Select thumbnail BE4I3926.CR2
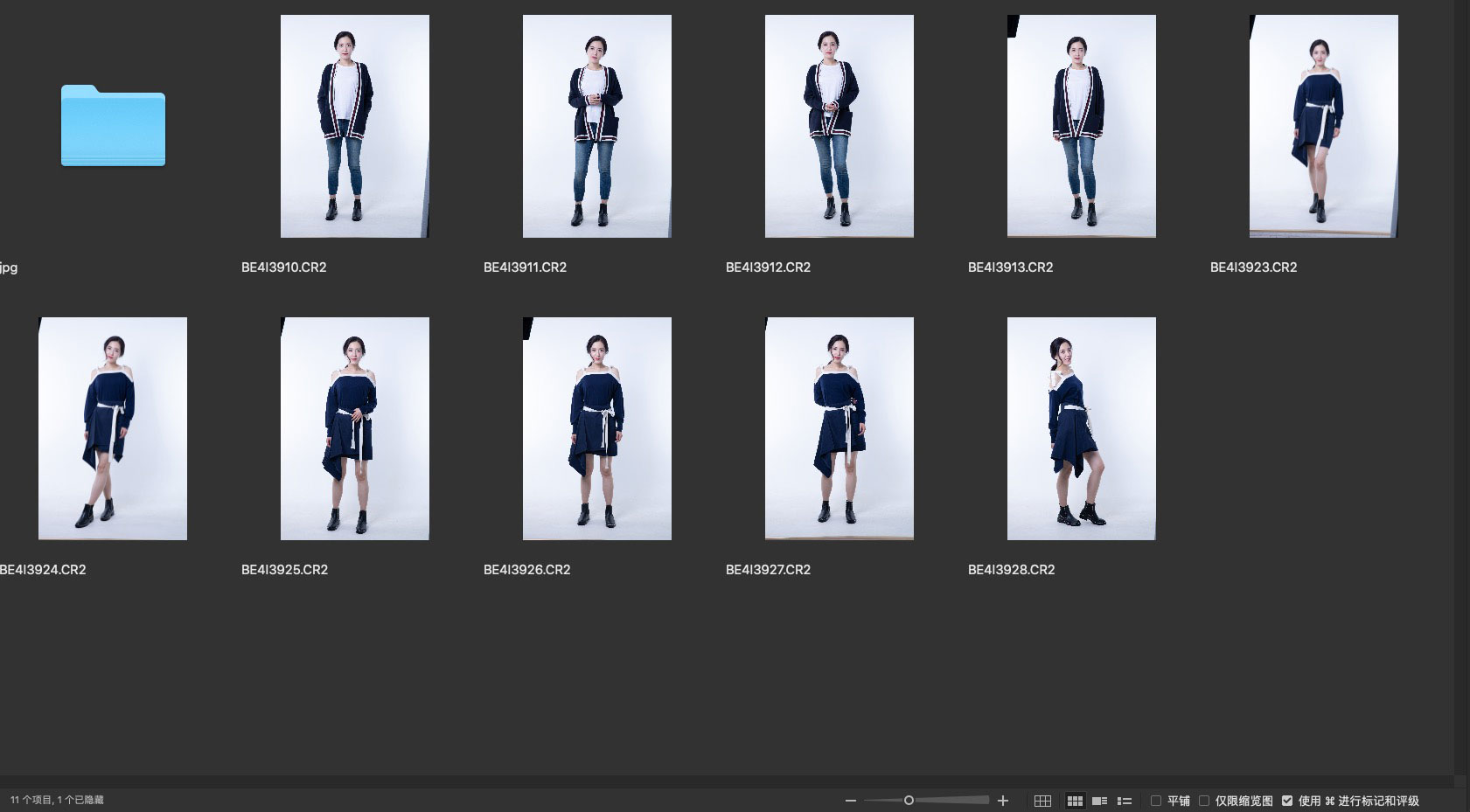The image size is (1470, 812). click(x=596, y=428)
